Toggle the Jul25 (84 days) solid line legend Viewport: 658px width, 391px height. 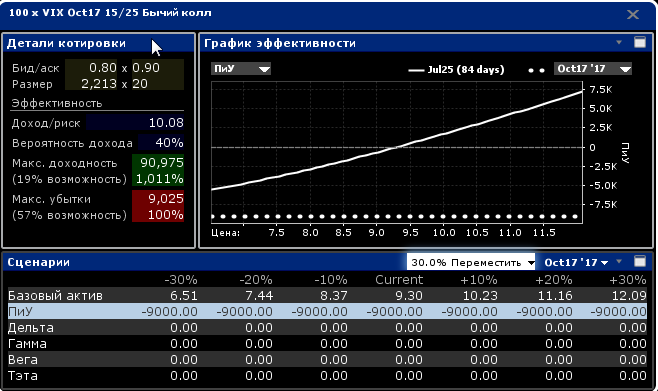(x=456, y=70)
